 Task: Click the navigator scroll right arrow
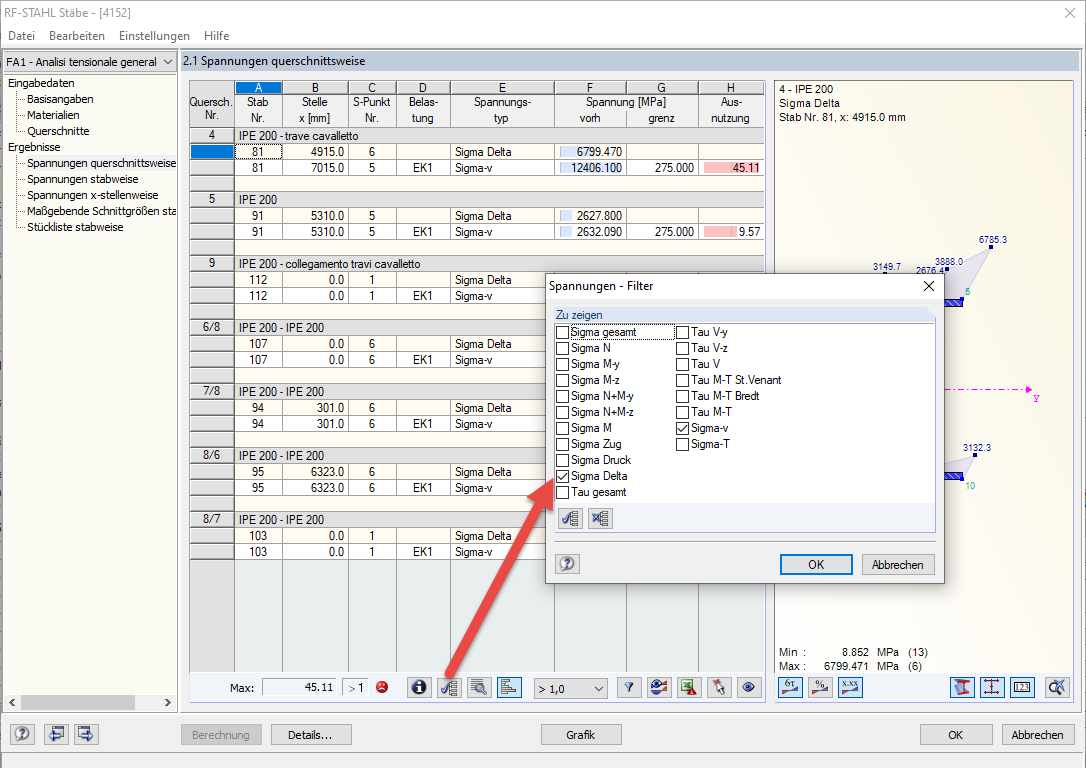(x=168, y=702)
